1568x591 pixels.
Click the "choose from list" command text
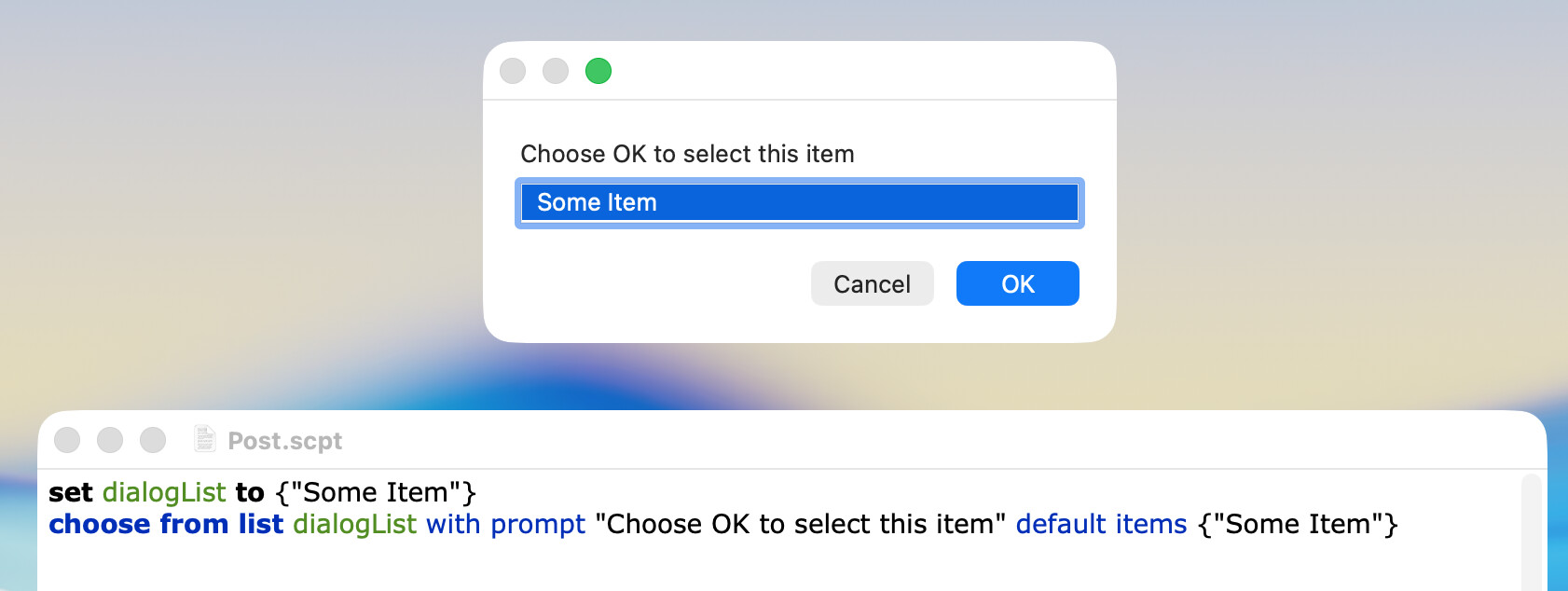coord(166,524)
